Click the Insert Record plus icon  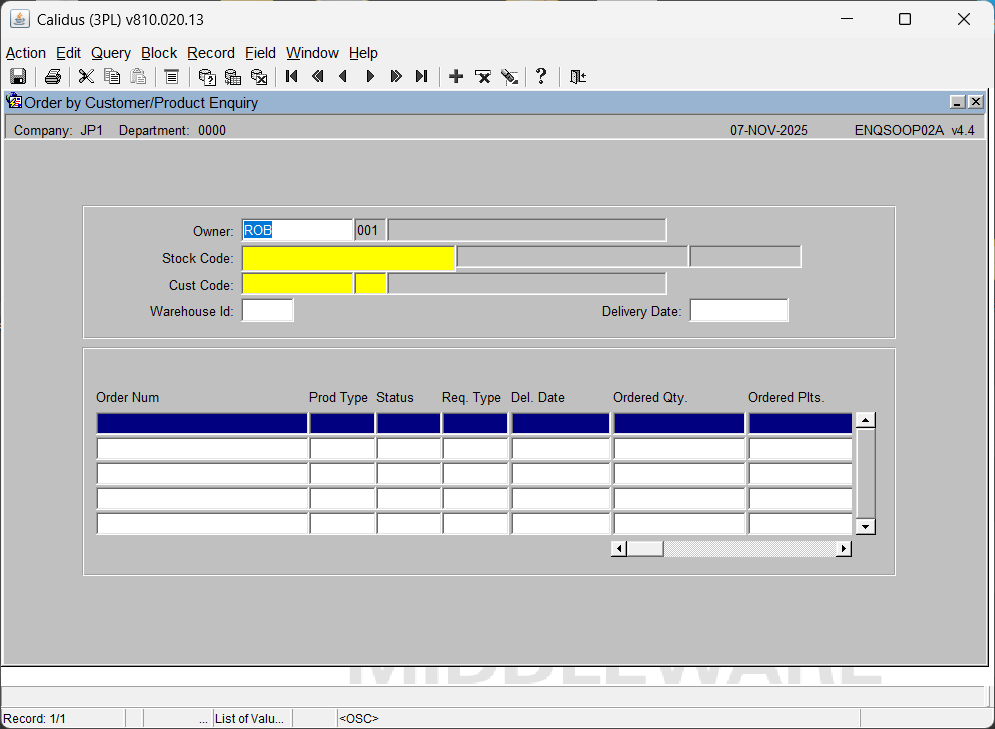click(x=456, y=77)
